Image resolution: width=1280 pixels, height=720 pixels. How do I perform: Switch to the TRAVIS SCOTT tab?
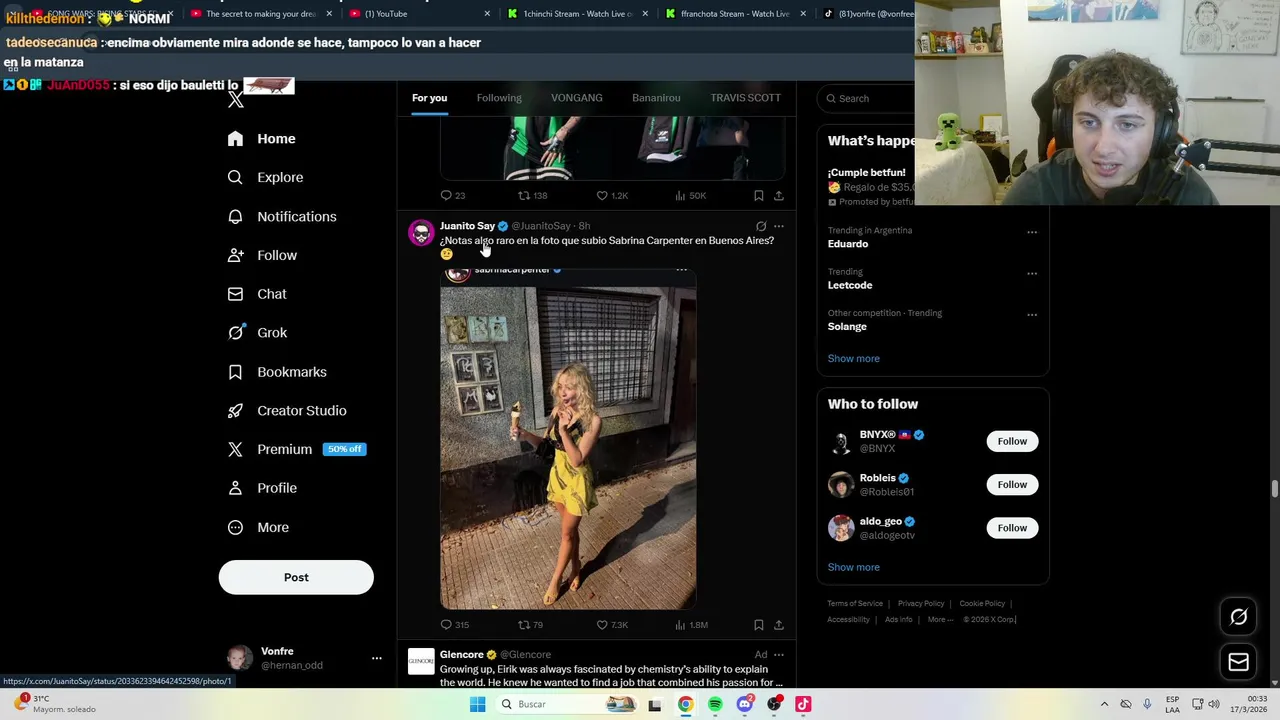pos(745,98)
